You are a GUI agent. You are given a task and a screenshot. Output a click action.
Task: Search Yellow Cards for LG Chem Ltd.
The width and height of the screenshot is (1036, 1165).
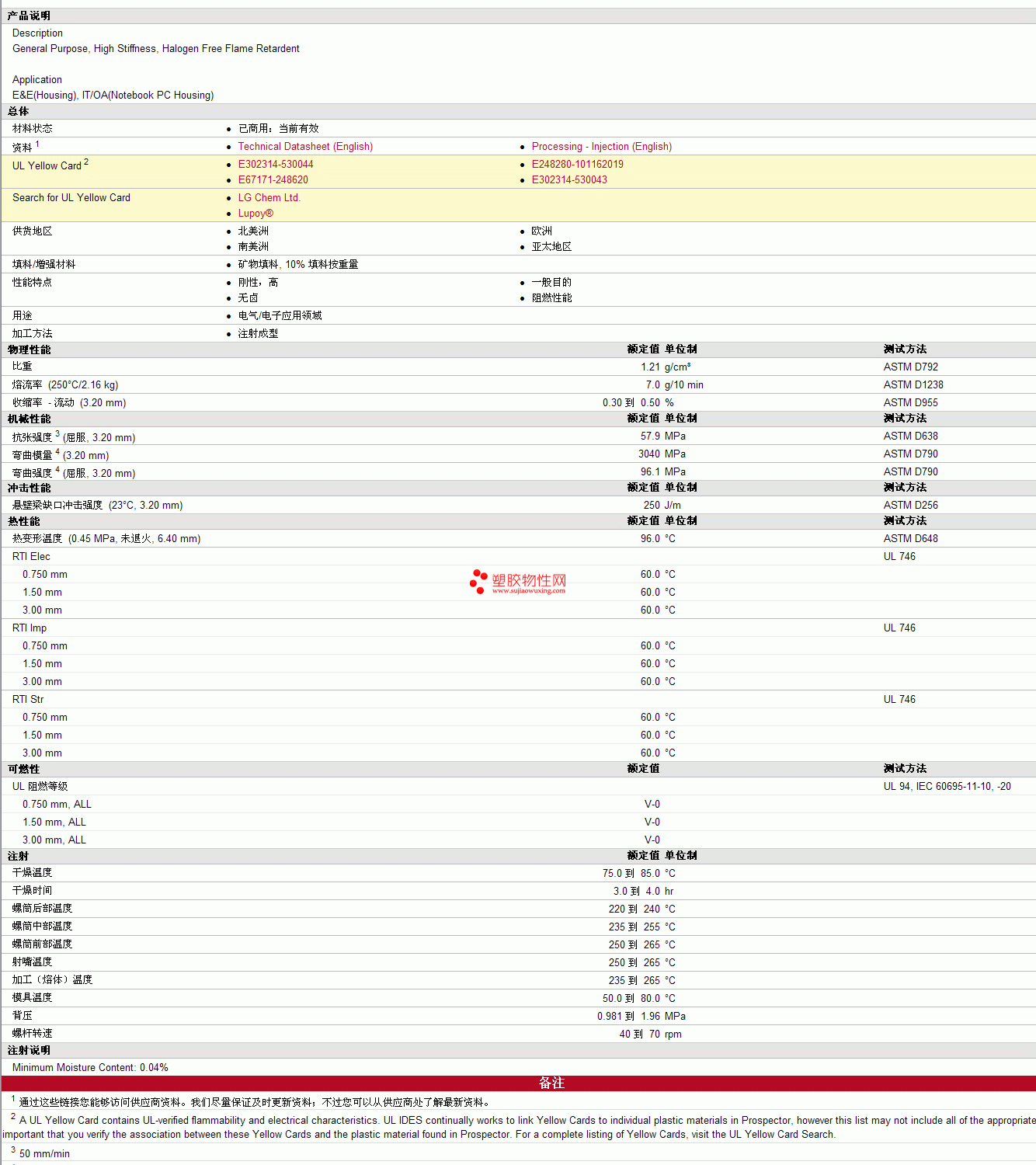[x=269, y=197]
